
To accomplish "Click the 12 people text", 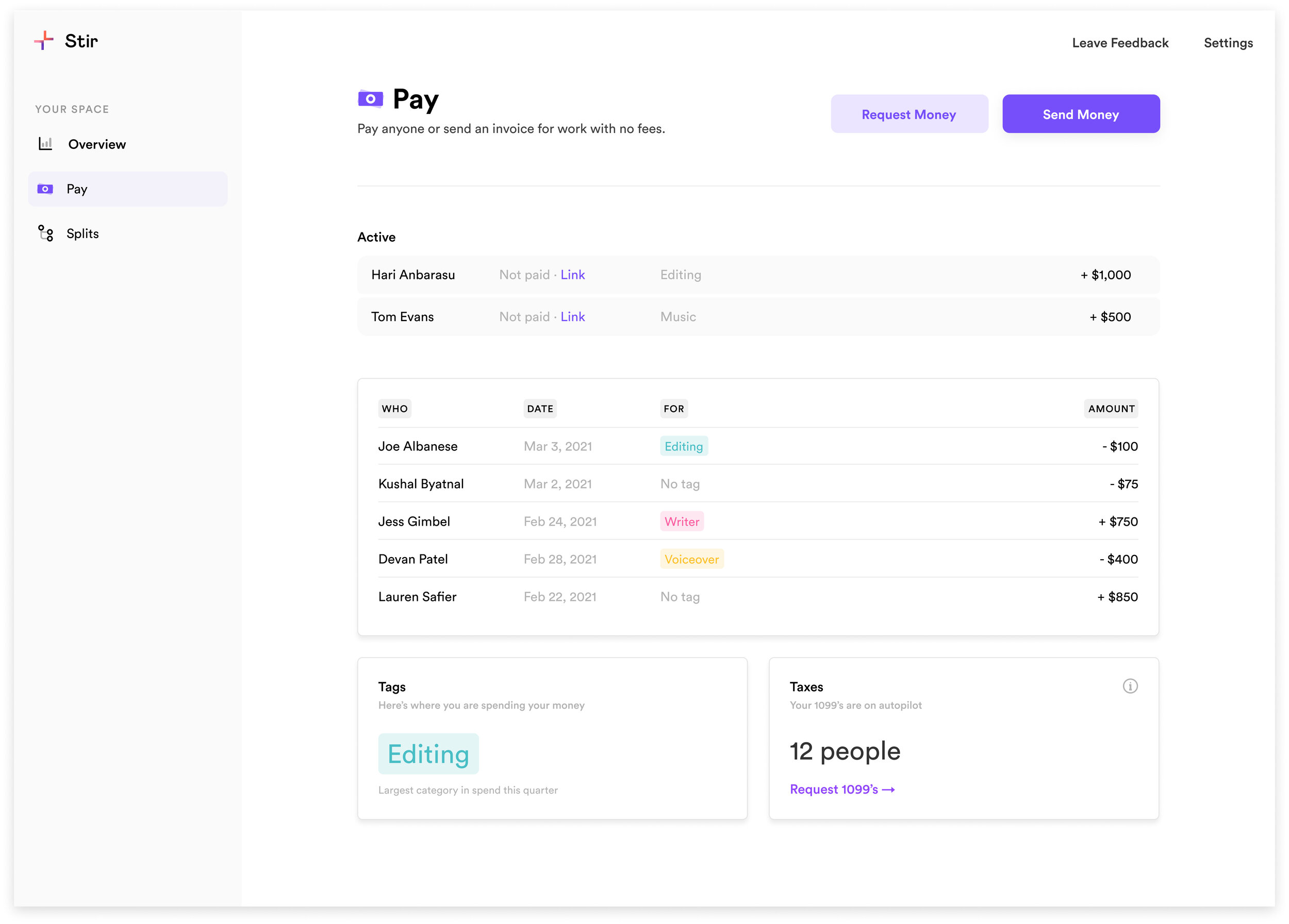I will click(845, 751).
